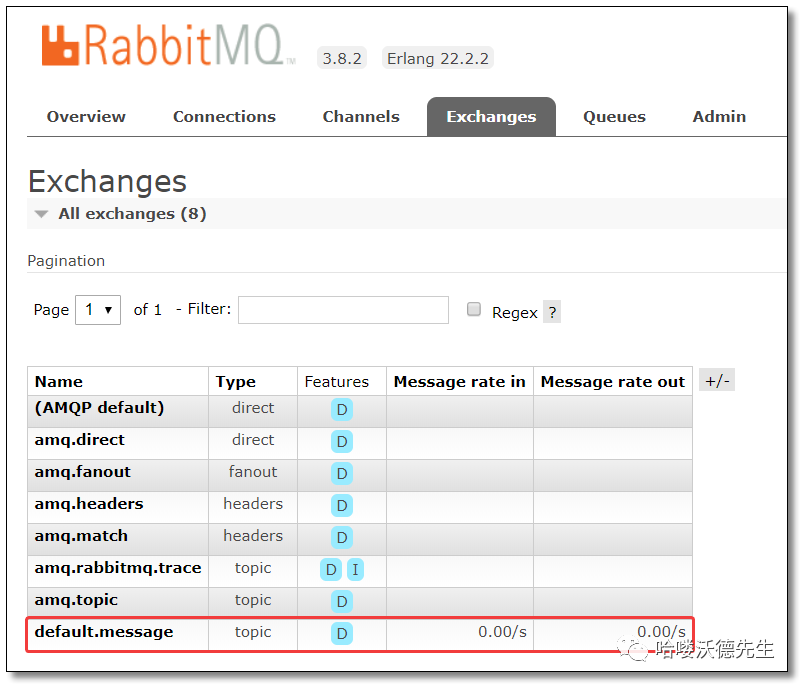Switch to the Connections tab
Viewport: 800px width, 684px height.
click(224, 117)
